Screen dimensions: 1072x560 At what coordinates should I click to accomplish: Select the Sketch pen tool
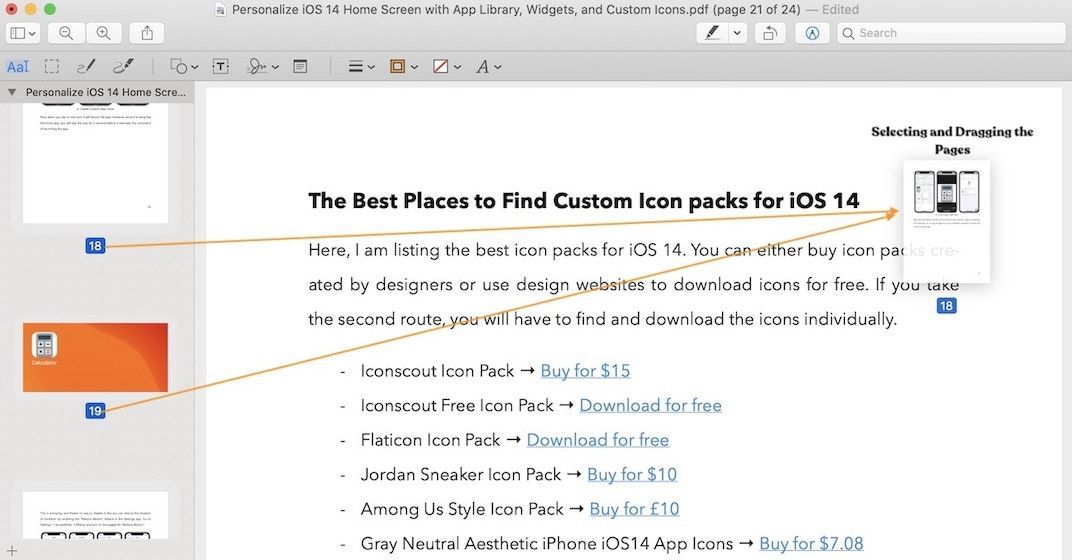(x=86, y=67)
